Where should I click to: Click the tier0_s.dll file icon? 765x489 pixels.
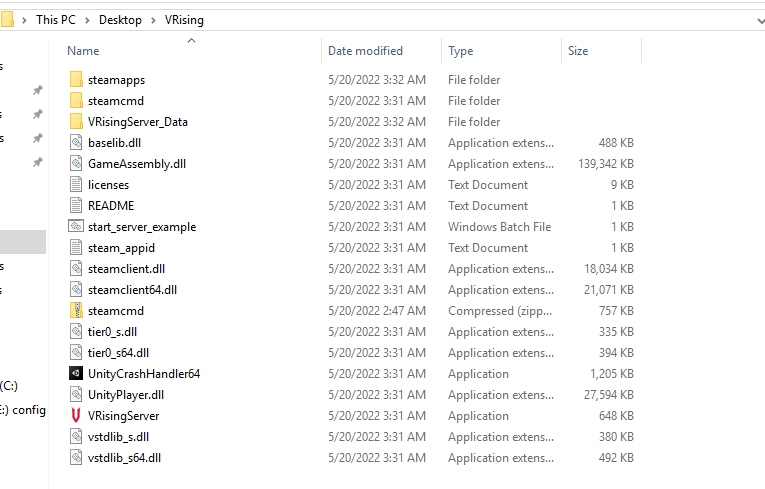click(x=76, y=331)
